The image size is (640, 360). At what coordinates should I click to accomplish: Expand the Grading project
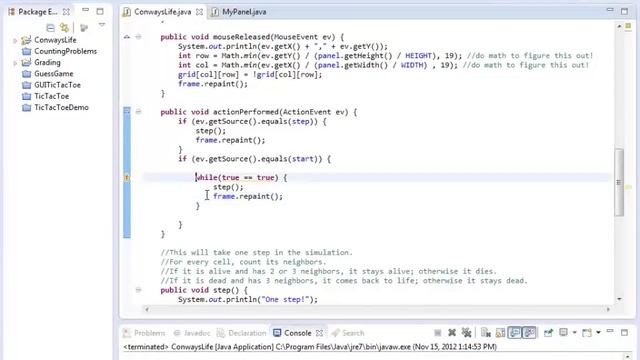(x=15, y=63)
